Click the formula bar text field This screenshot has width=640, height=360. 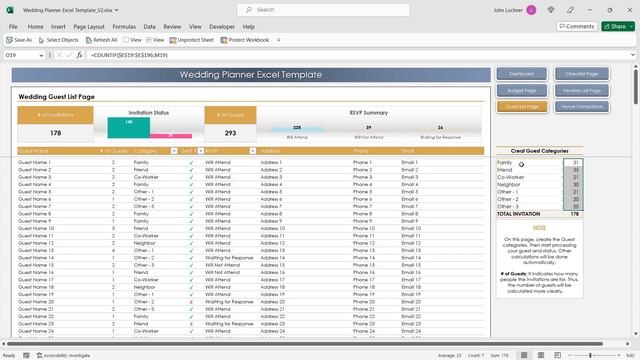click(x=359, y=55)
